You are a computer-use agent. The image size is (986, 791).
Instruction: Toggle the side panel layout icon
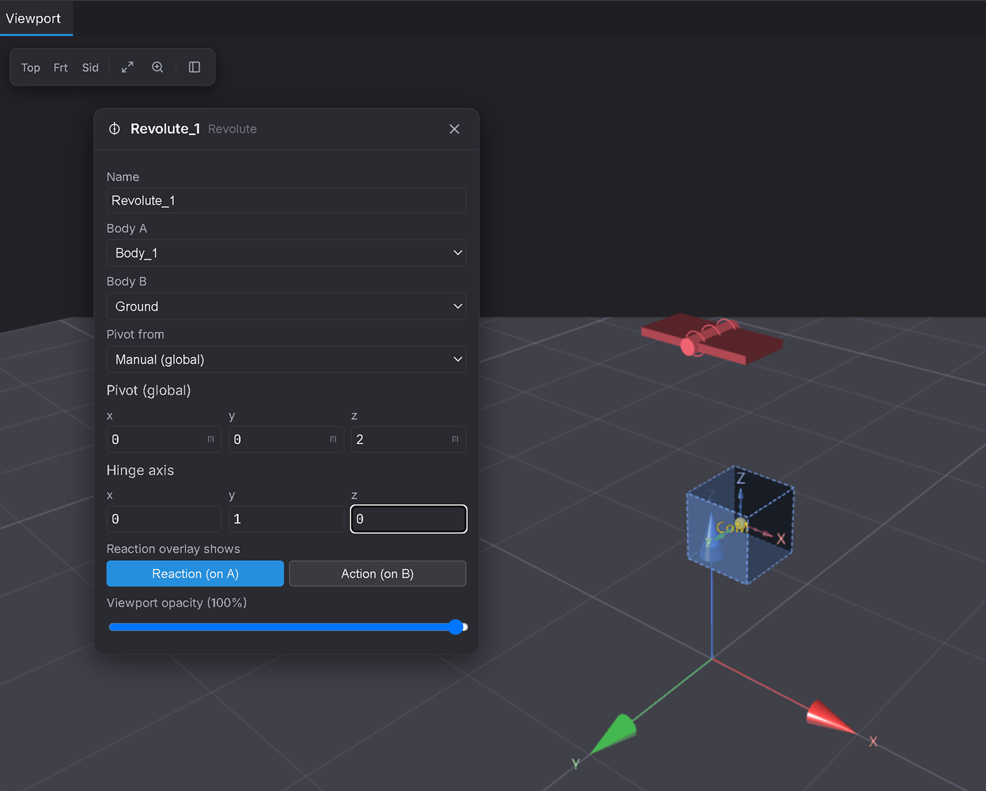coord(194,67)
